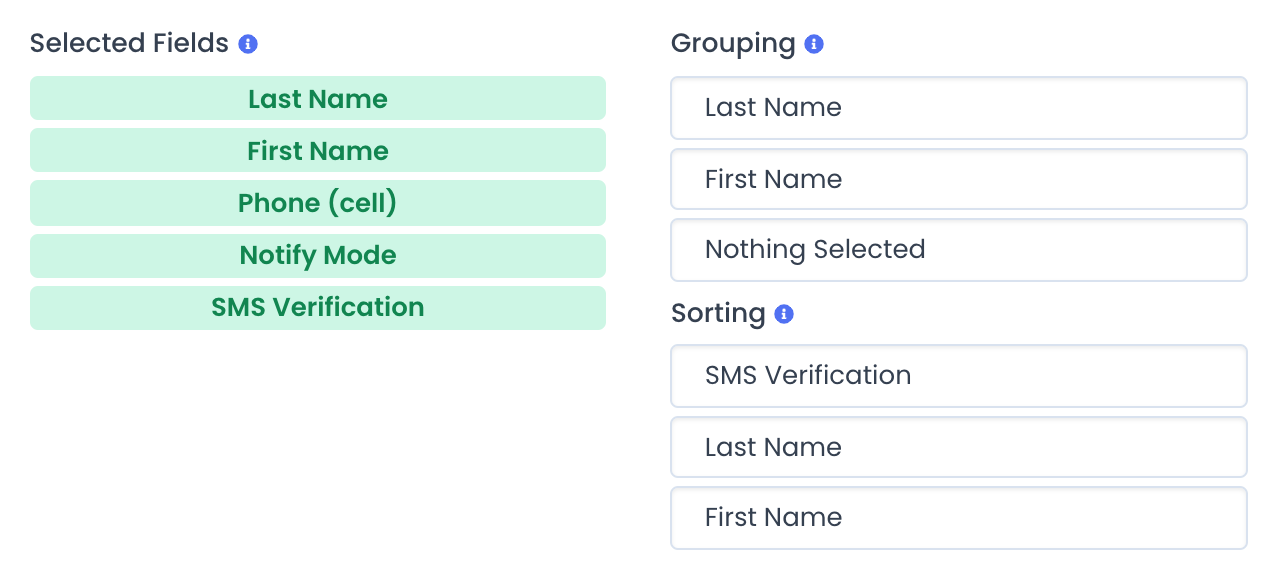Open the Nothing Selected grouping dropdown
Viewport: 1280px width, 578px height.
(x=959, y=249)
